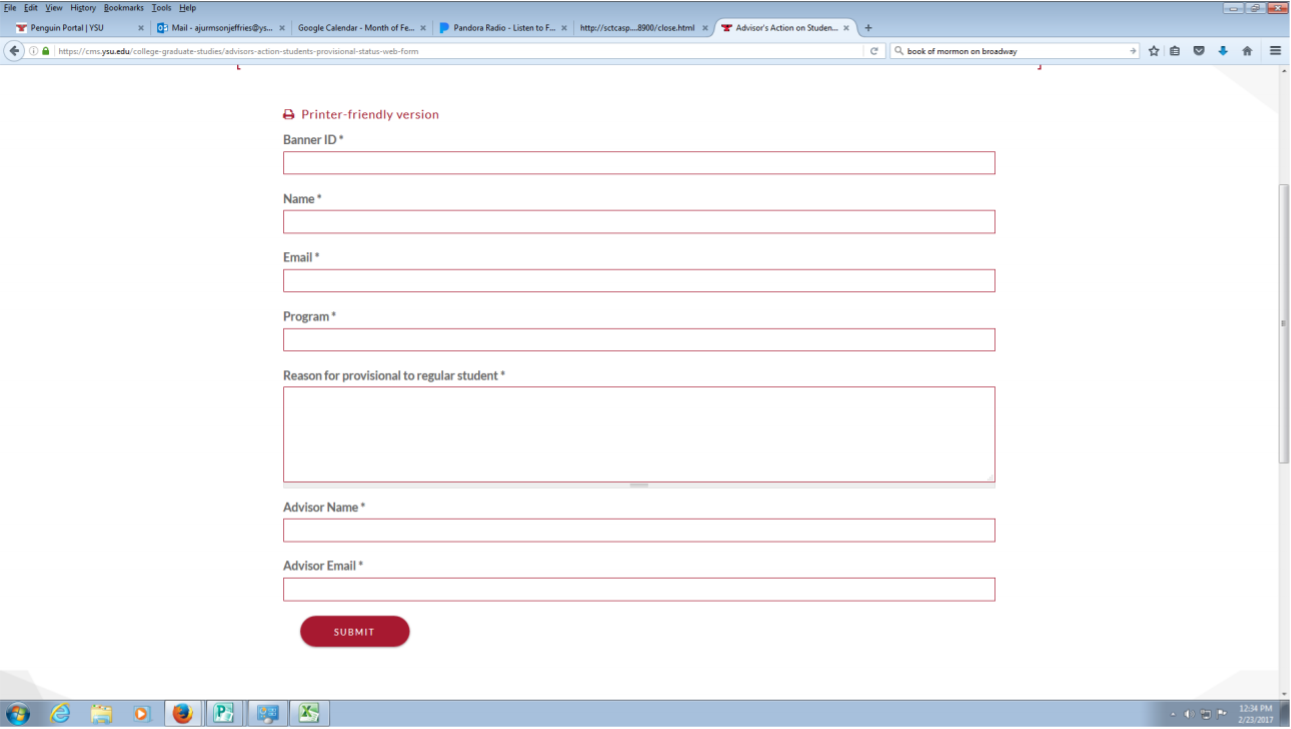Switch to the Penguin Portal YSU tab
The image size is (1291, 729).
click(x=80, y=28)
